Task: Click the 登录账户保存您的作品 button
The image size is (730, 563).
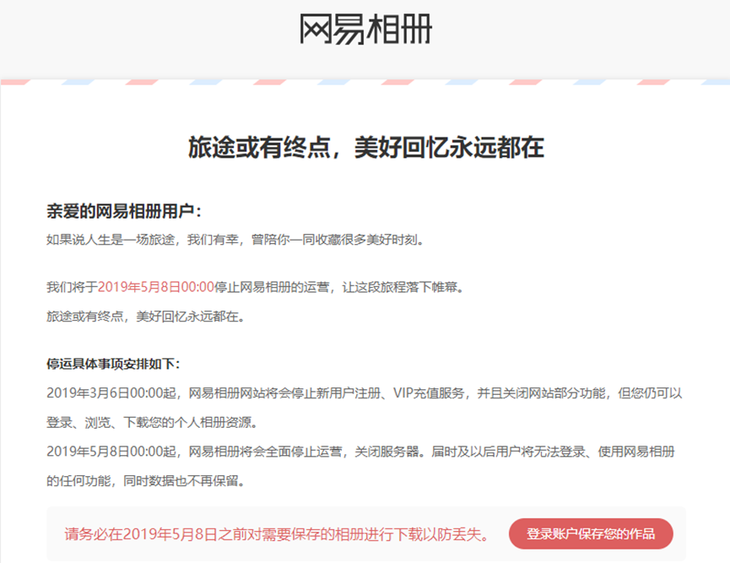Action: click(x=591, y=534)
